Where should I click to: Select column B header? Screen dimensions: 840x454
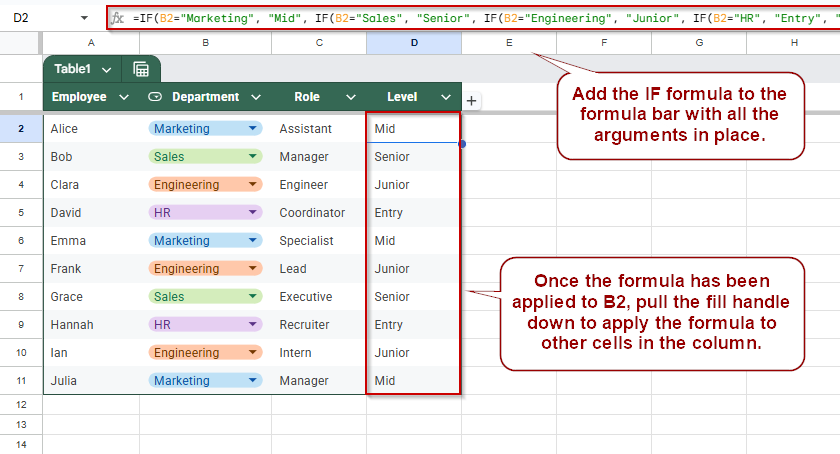[x=206, y=43]
